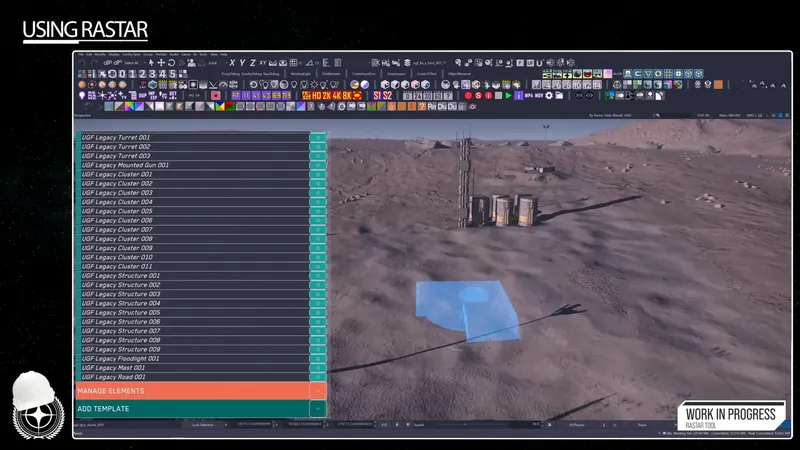
Task: Toggle layer number 5
Action: click(172, 74)
